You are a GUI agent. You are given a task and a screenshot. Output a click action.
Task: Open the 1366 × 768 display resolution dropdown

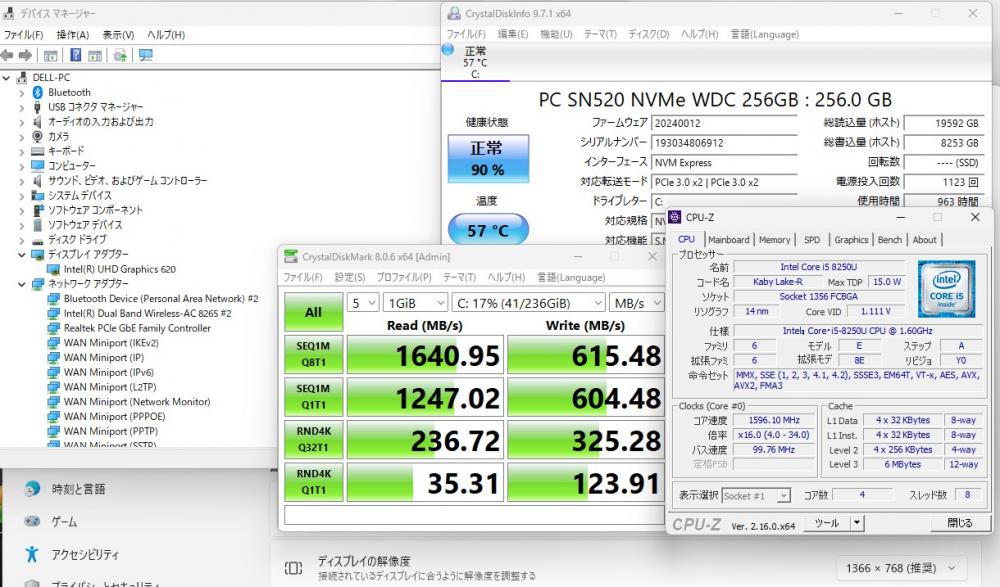pos(901,568)
